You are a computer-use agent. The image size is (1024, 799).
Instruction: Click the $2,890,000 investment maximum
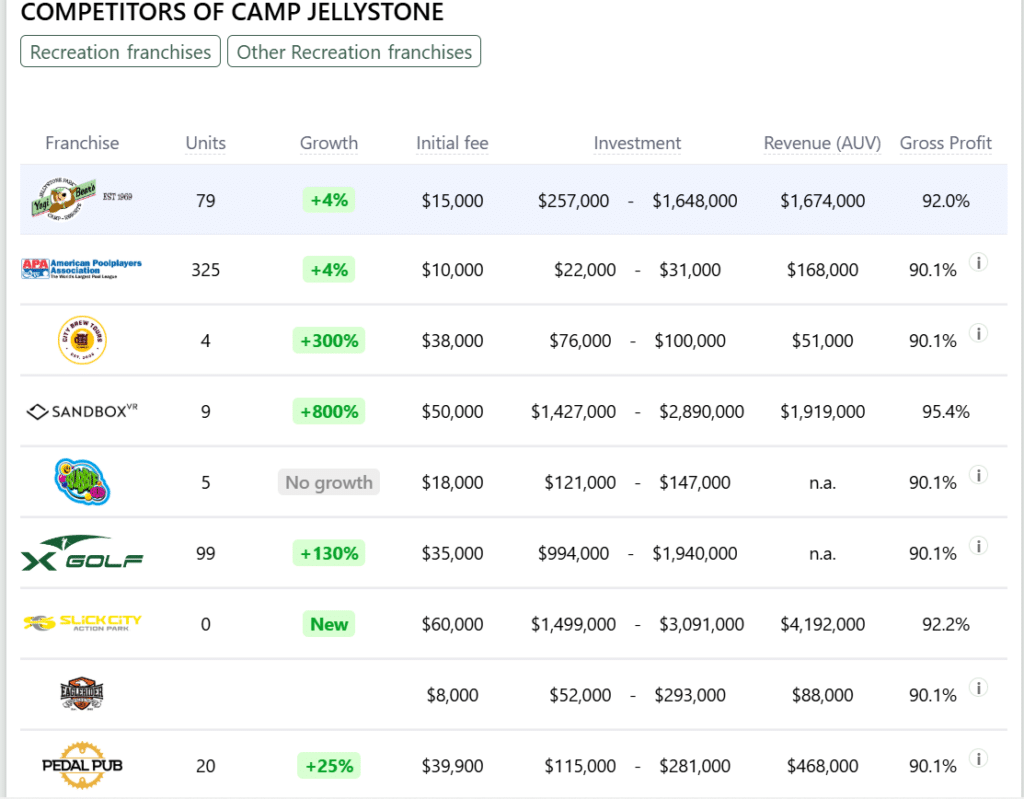click(x=701, y=412)
